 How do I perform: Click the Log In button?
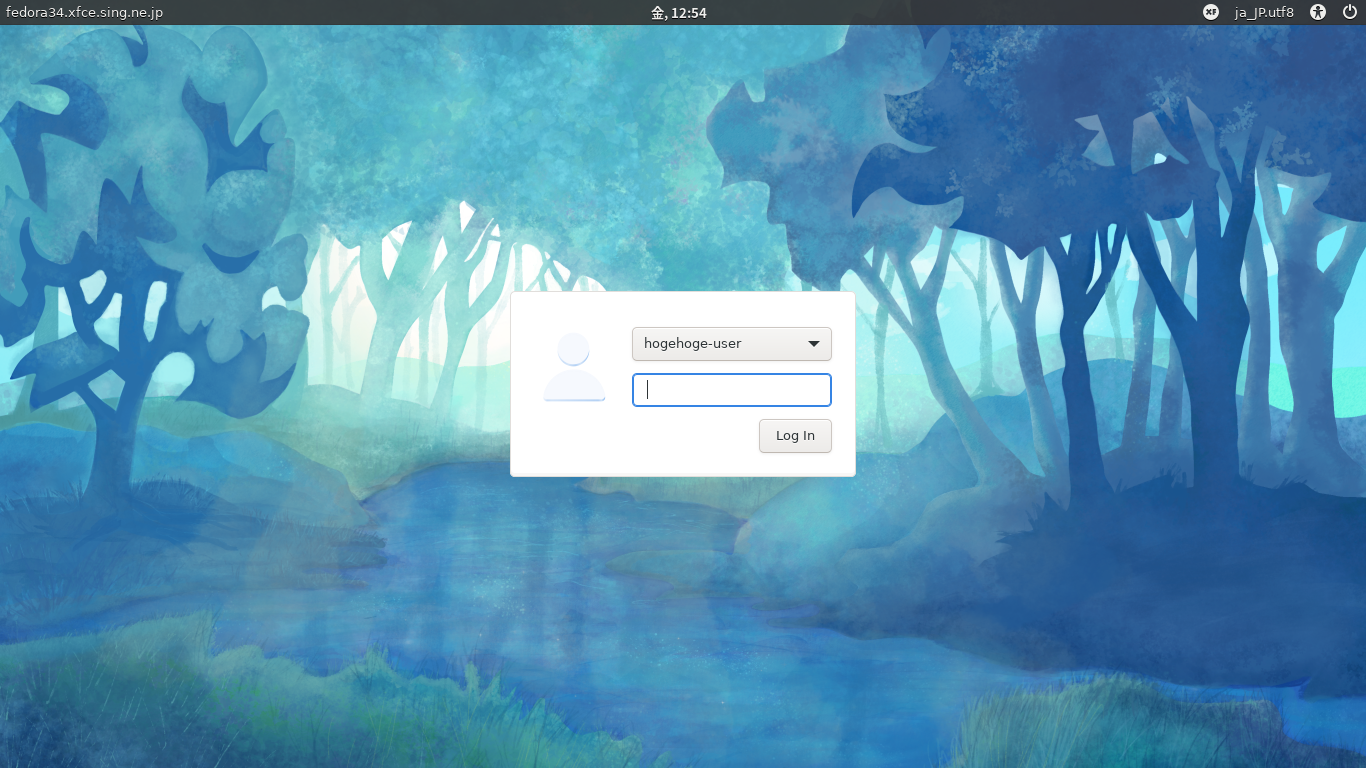[795, 435]
